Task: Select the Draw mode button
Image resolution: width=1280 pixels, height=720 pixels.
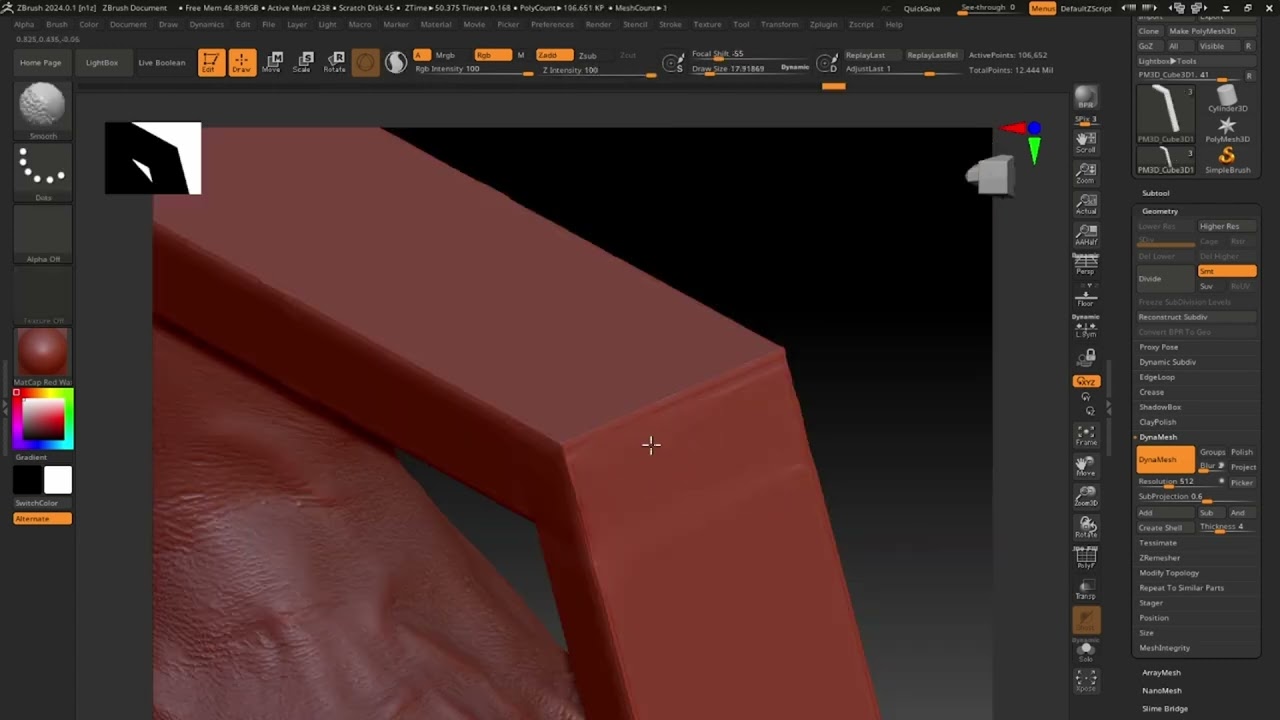Action: click(x=241, y=63)
